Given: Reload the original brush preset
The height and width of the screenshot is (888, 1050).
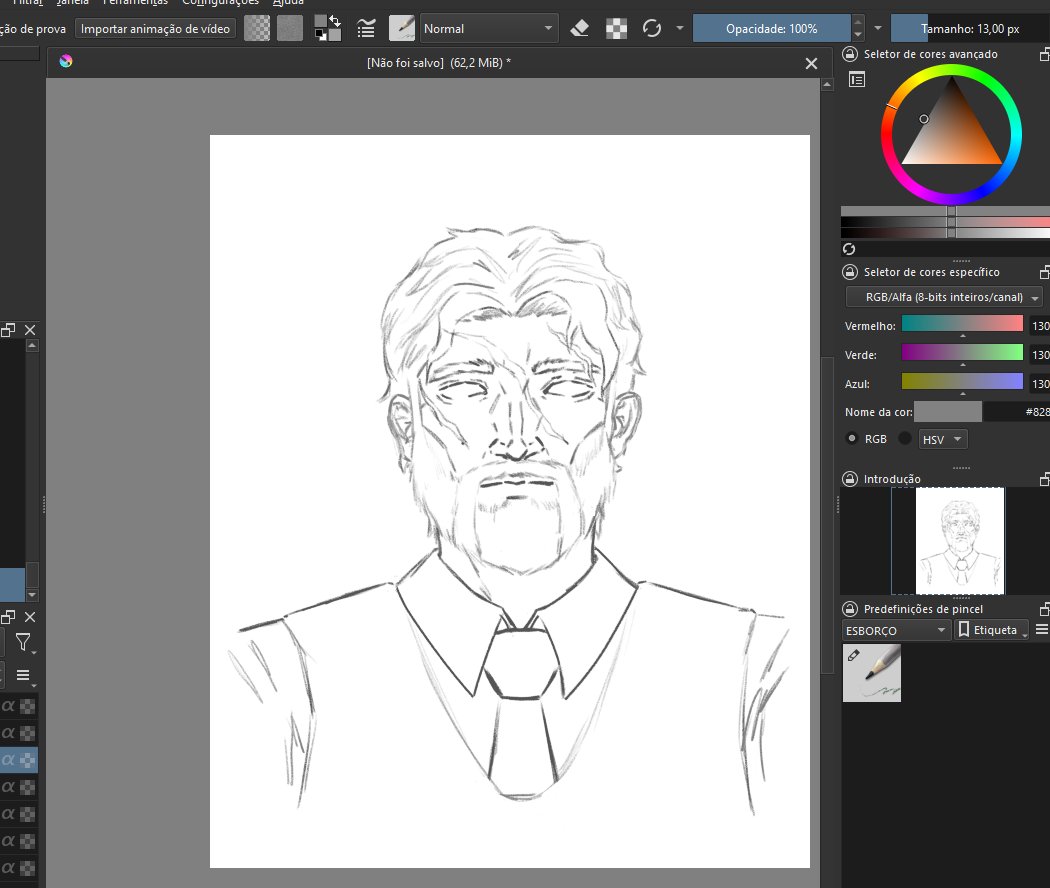Looking at the screenshot, I should pos(652,29).
